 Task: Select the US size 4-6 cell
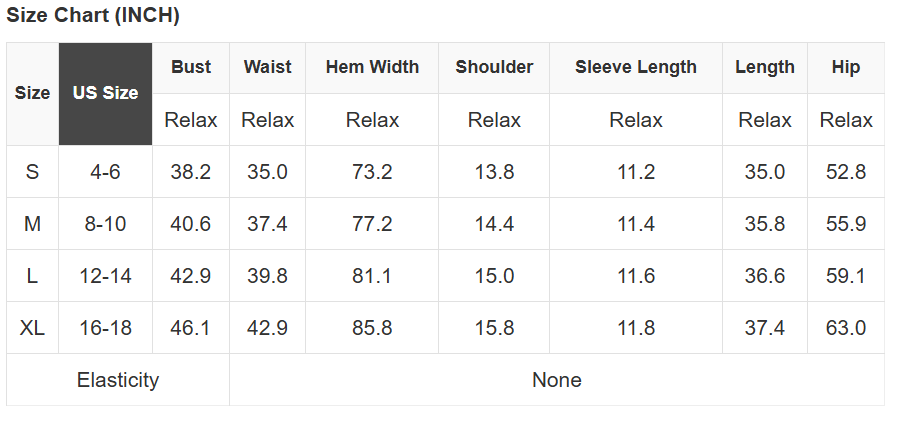[x=105, y=172]
